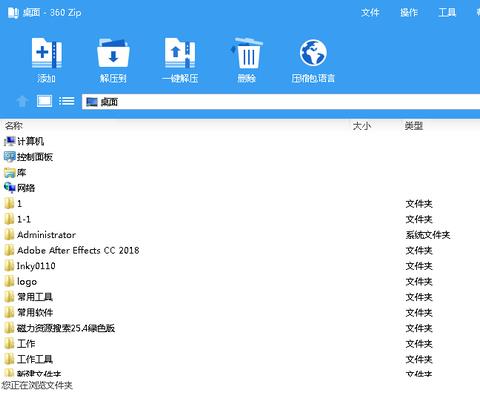
Task: Click the 常用软件 folder icon
Action: click(9, 312)
